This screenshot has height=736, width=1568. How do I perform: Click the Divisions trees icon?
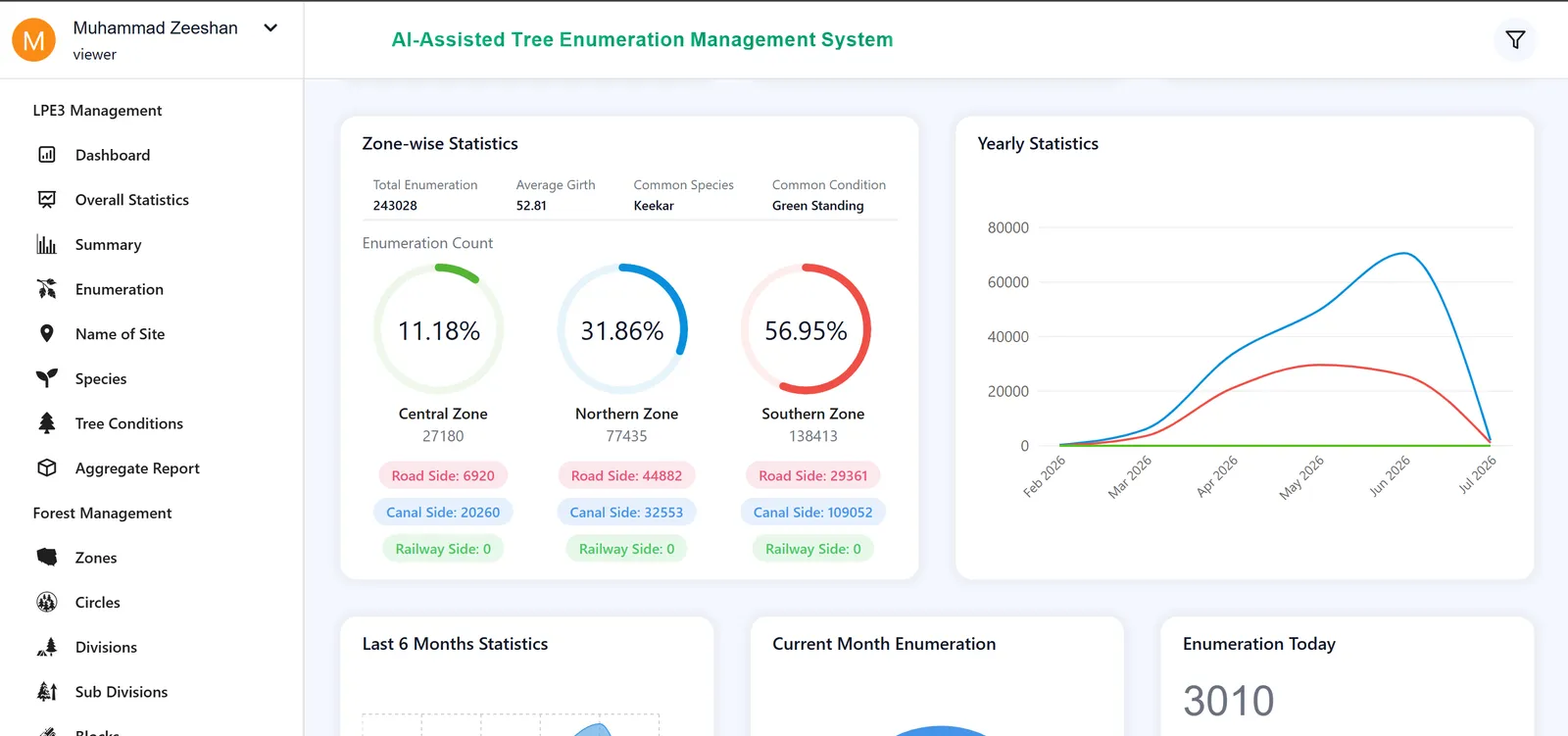46,647
